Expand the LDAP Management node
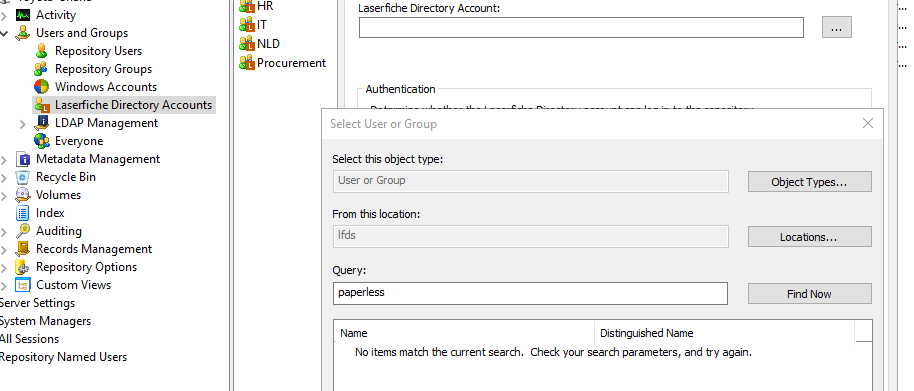 point(23,124)
